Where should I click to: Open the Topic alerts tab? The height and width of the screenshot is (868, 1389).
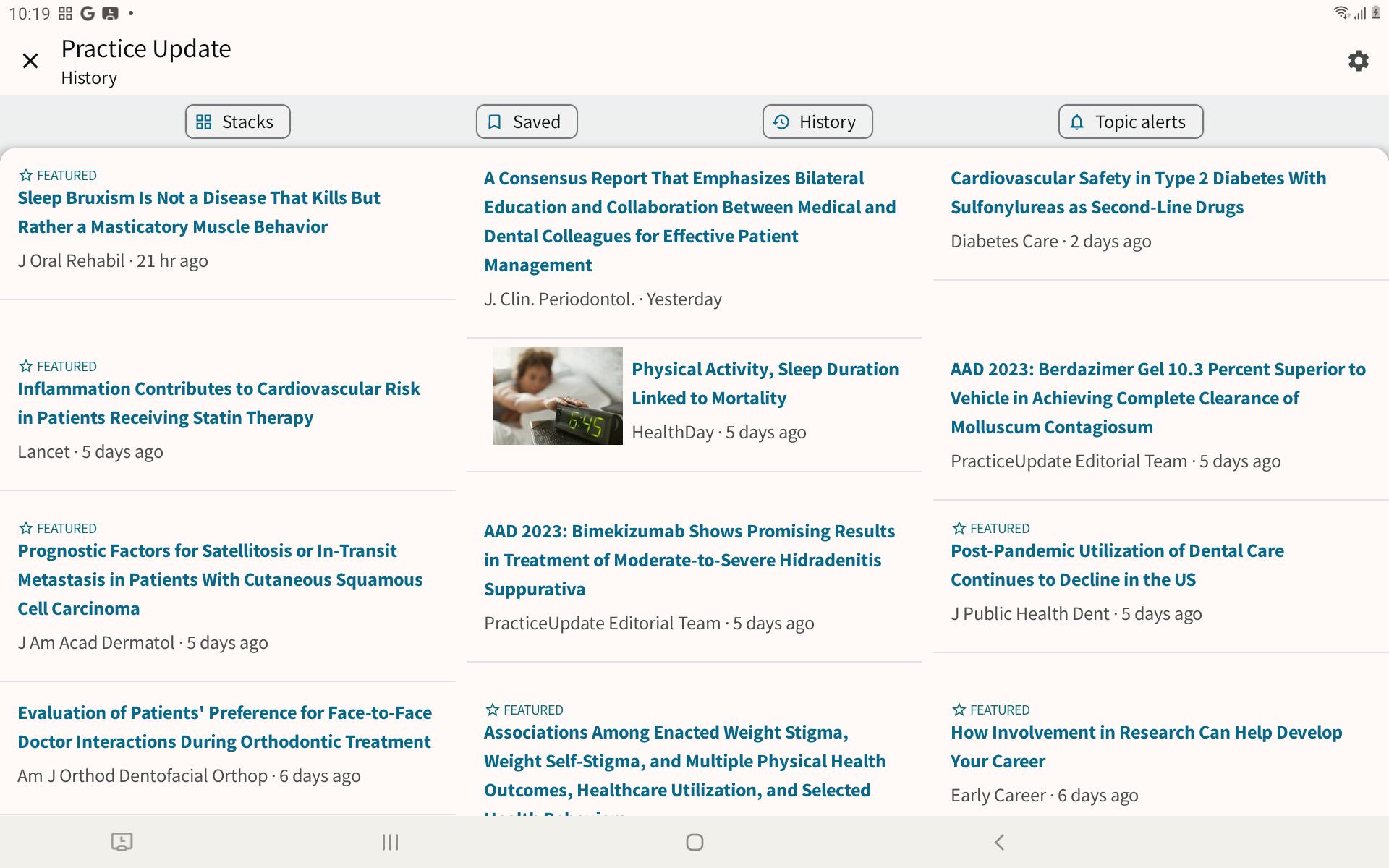(x=1131, y=122)
